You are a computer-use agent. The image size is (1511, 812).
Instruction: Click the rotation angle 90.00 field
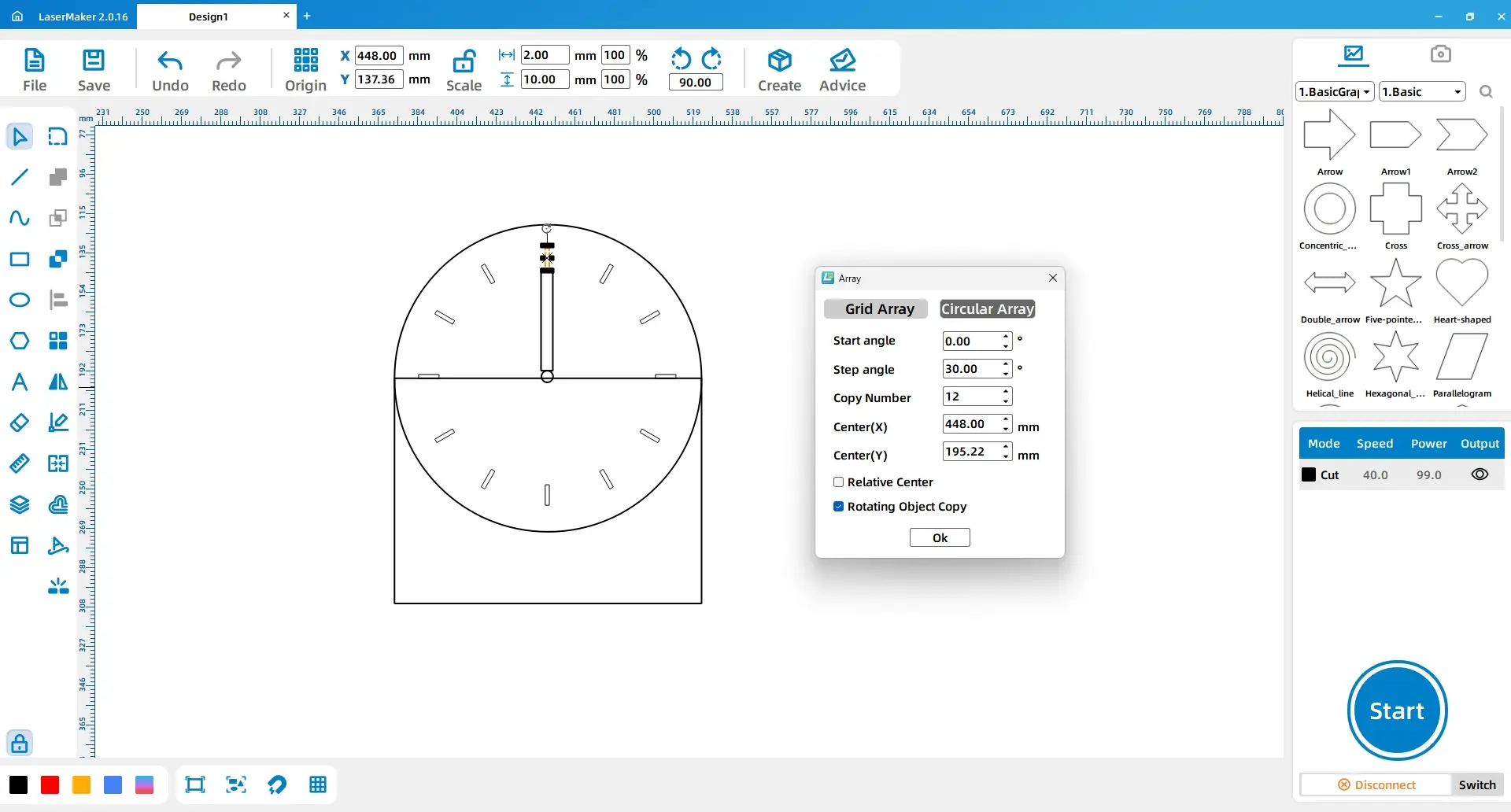tap(696, 82)
